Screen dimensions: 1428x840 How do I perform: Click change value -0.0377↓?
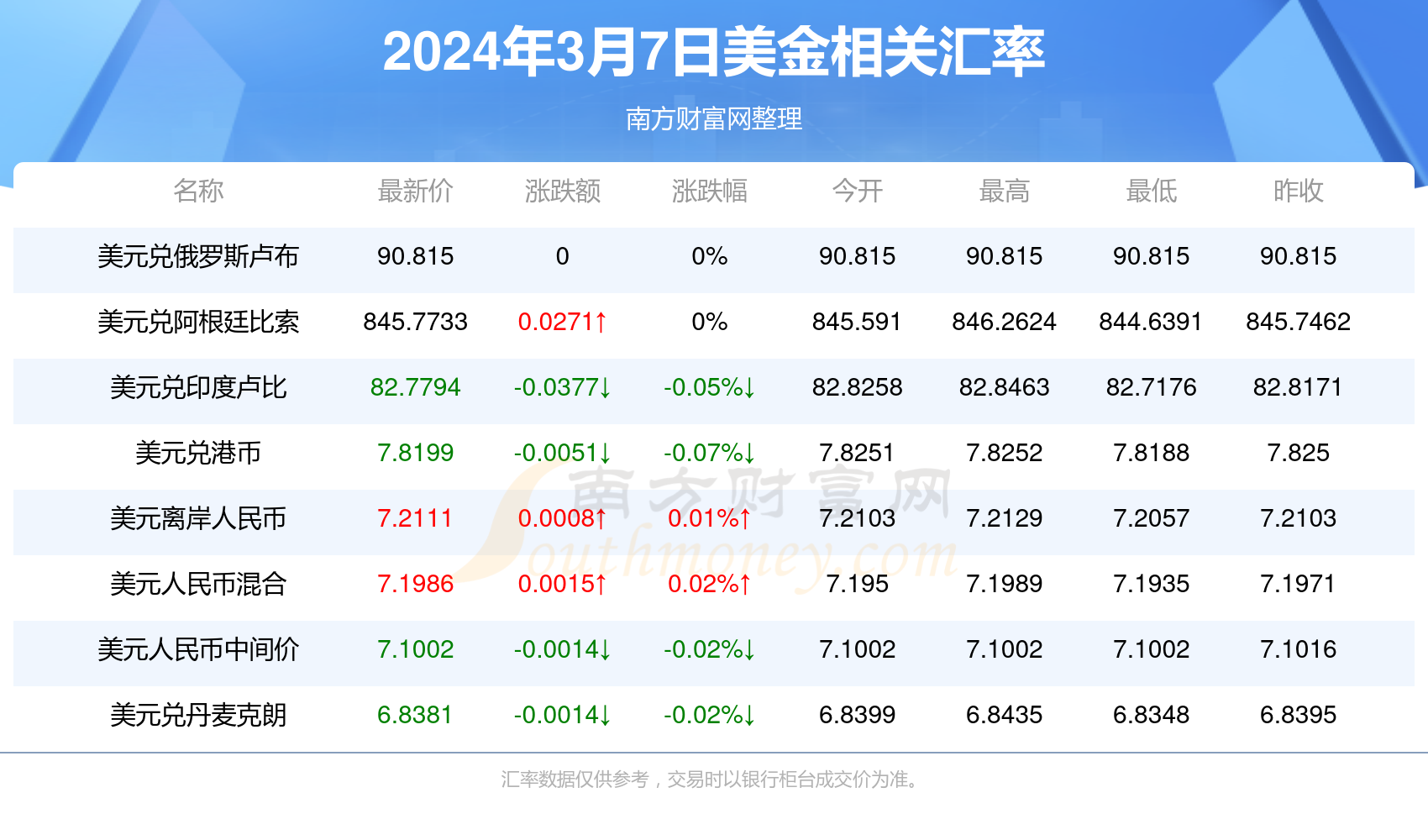click(x=562, y=387)
